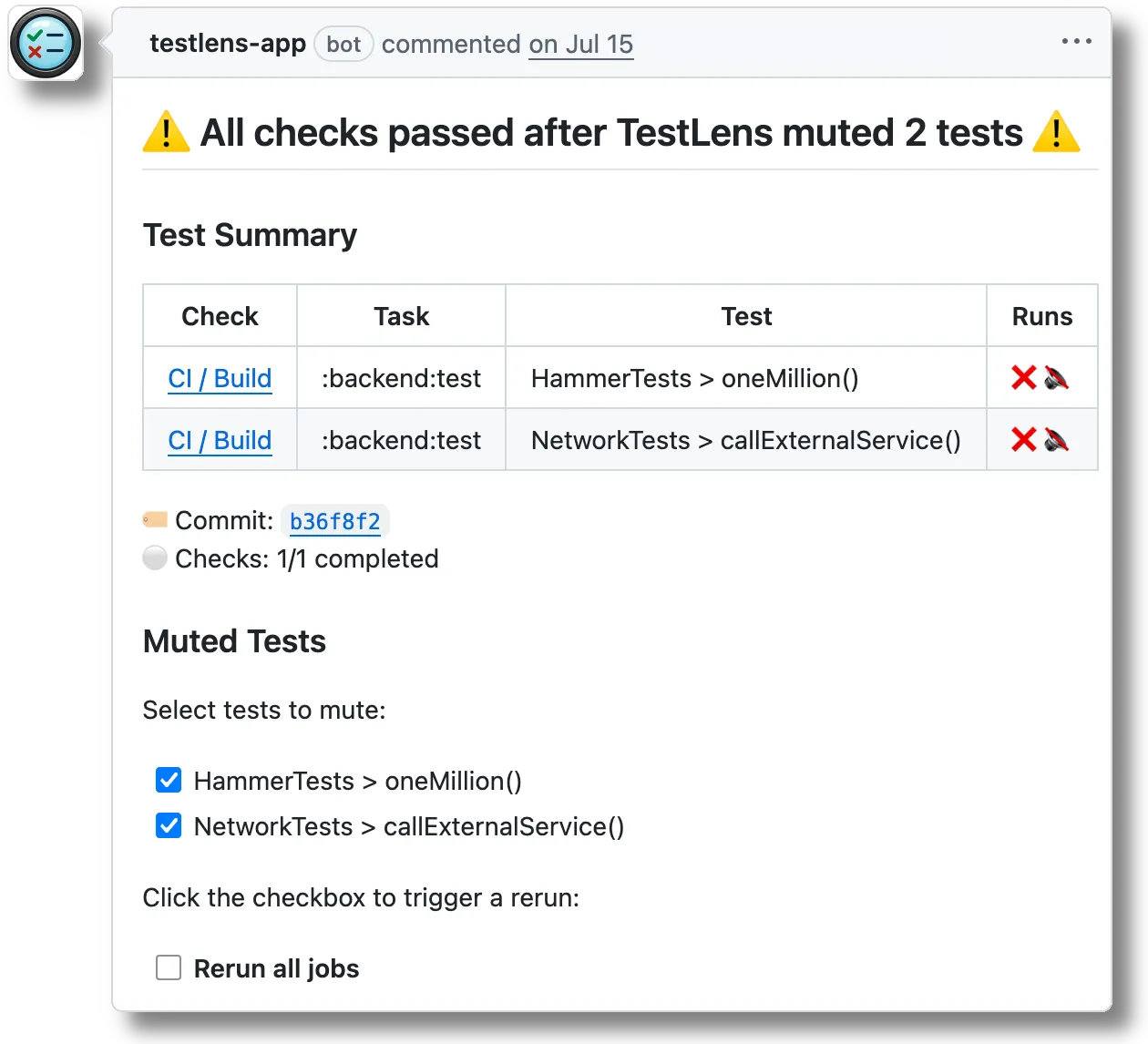Click the testlens-app avatar icon
Screen dimensions: 1148x1044
pos(46,42)
